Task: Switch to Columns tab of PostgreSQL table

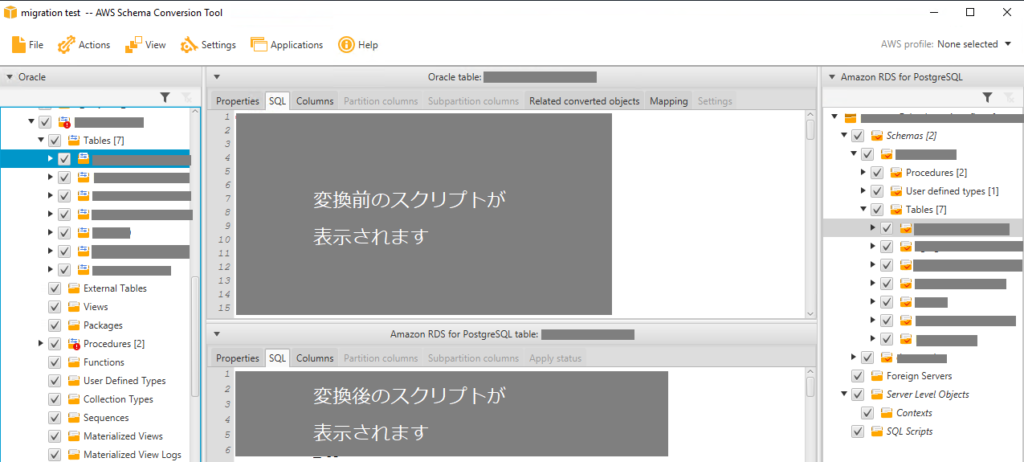Action: [x=315, y=358]
